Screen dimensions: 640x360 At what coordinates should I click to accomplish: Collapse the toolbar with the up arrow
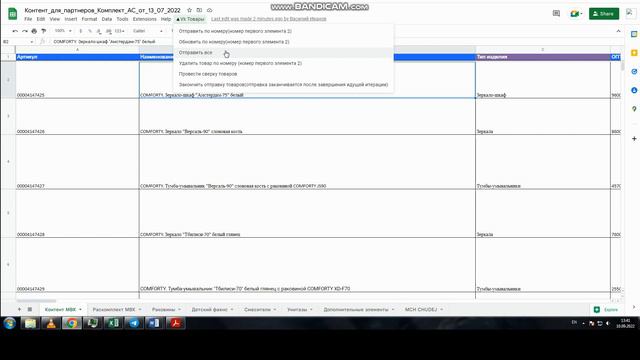(618, 31)
